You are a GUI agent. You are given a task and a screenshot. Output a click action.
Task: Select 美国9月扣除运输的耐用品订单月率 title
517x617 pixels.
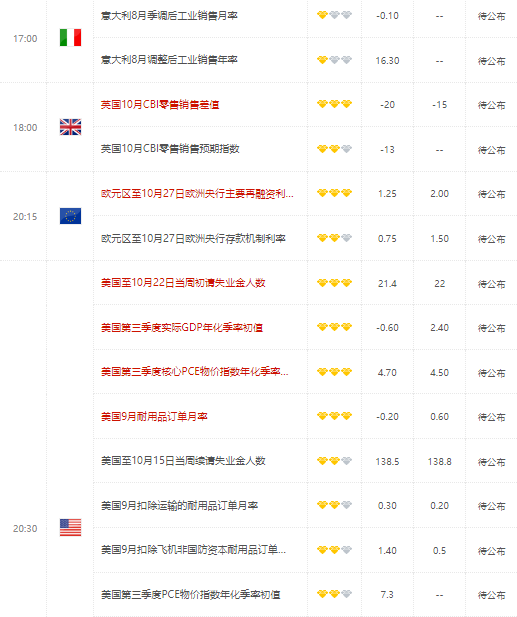coord(179,505)
